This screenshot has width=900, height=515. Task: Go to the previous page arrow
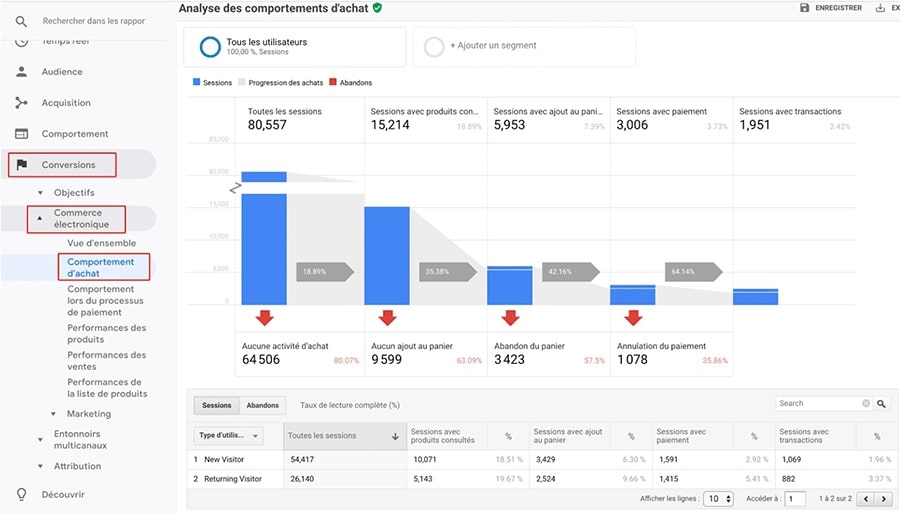point(866,499)
